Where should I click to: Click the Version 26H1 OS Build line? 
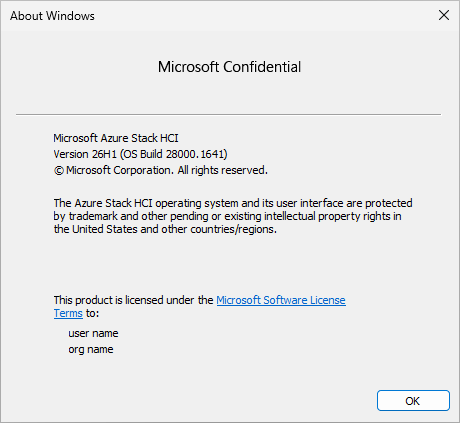(140, 154)
